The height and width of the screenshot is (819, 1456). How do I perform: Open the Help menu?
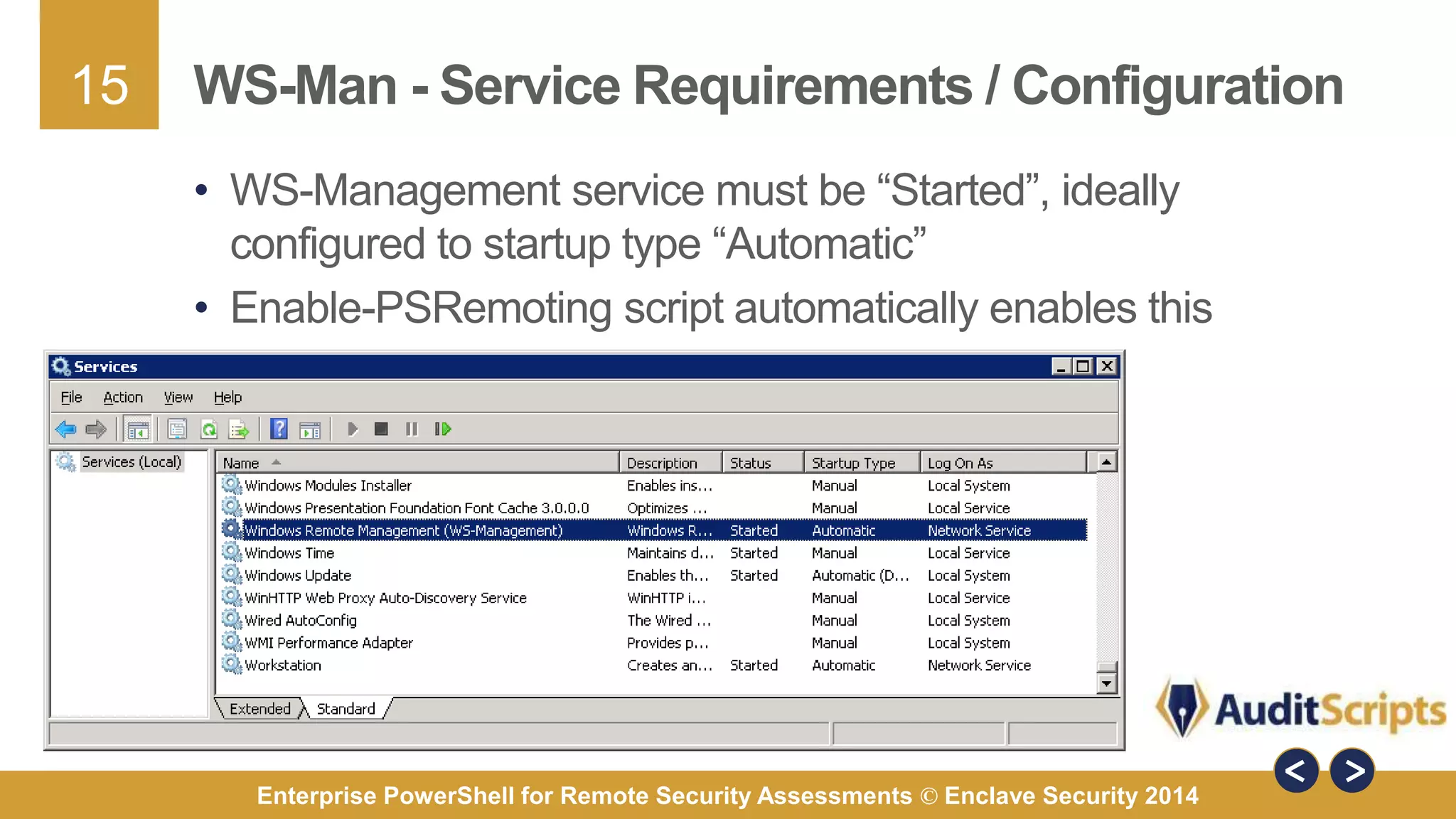coord(227,397)
